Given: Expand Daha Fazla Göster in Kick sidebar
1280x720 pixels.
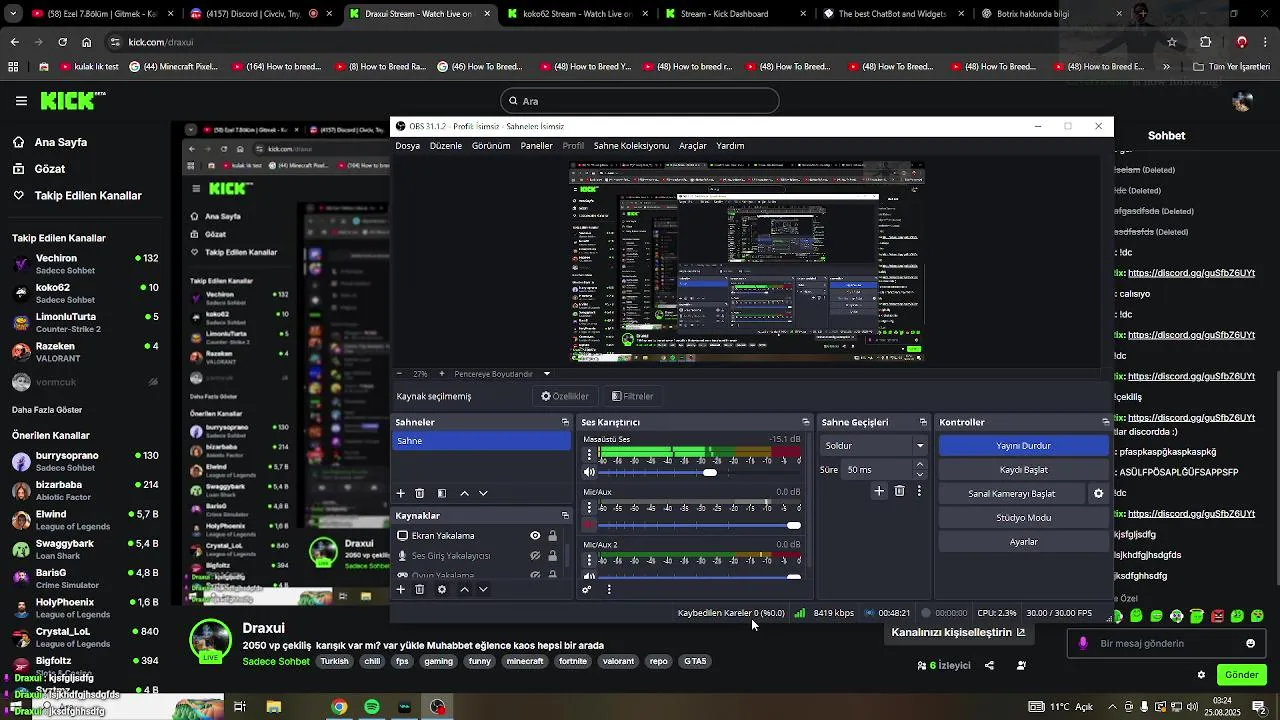Looking at the screenshot, I should pos(47,410).
